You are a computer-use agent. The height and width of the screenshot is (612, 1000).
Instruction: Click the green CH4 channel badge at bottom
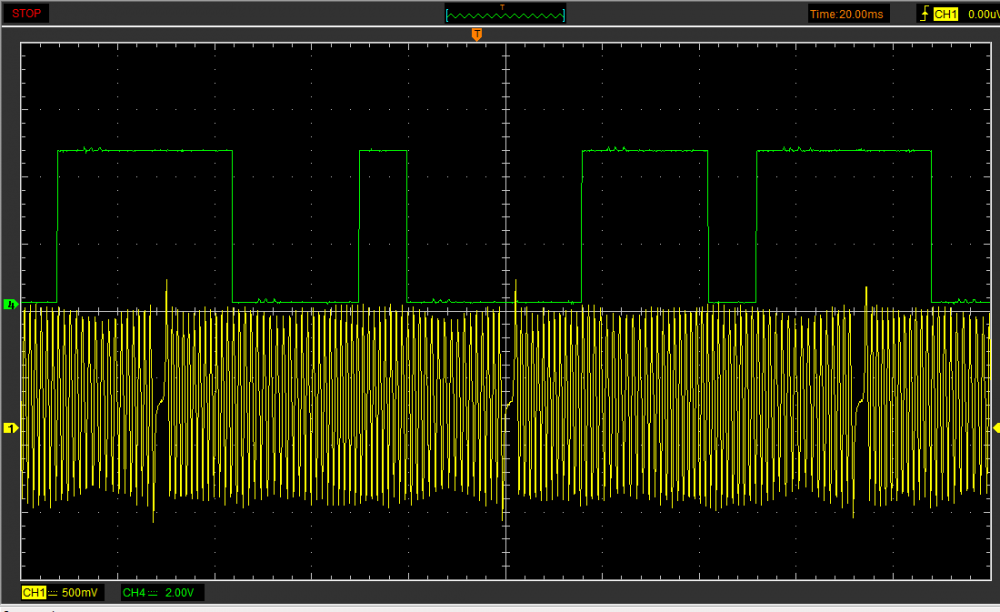click(133, 593)
